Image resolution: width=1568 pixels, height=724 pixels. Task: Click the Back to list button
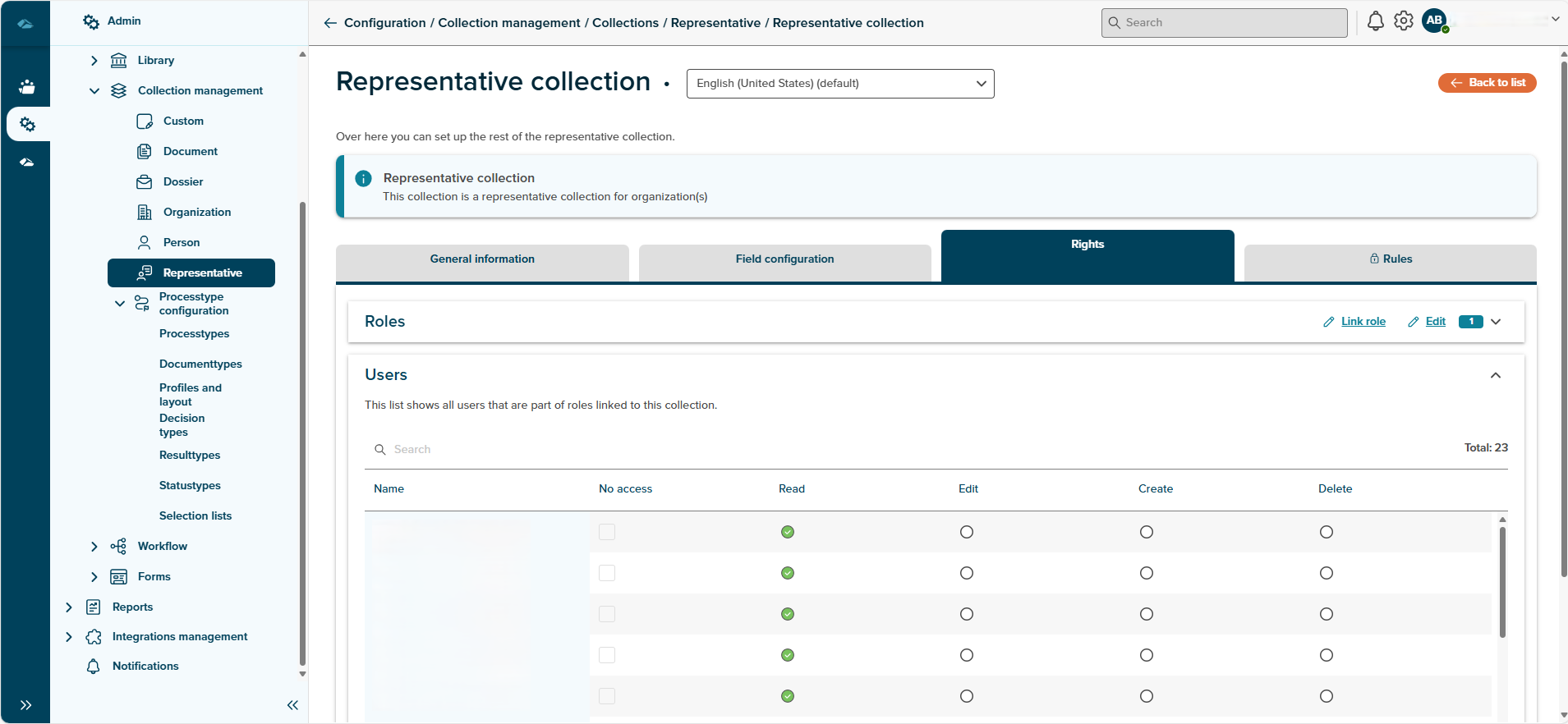tap(1487, 83)
